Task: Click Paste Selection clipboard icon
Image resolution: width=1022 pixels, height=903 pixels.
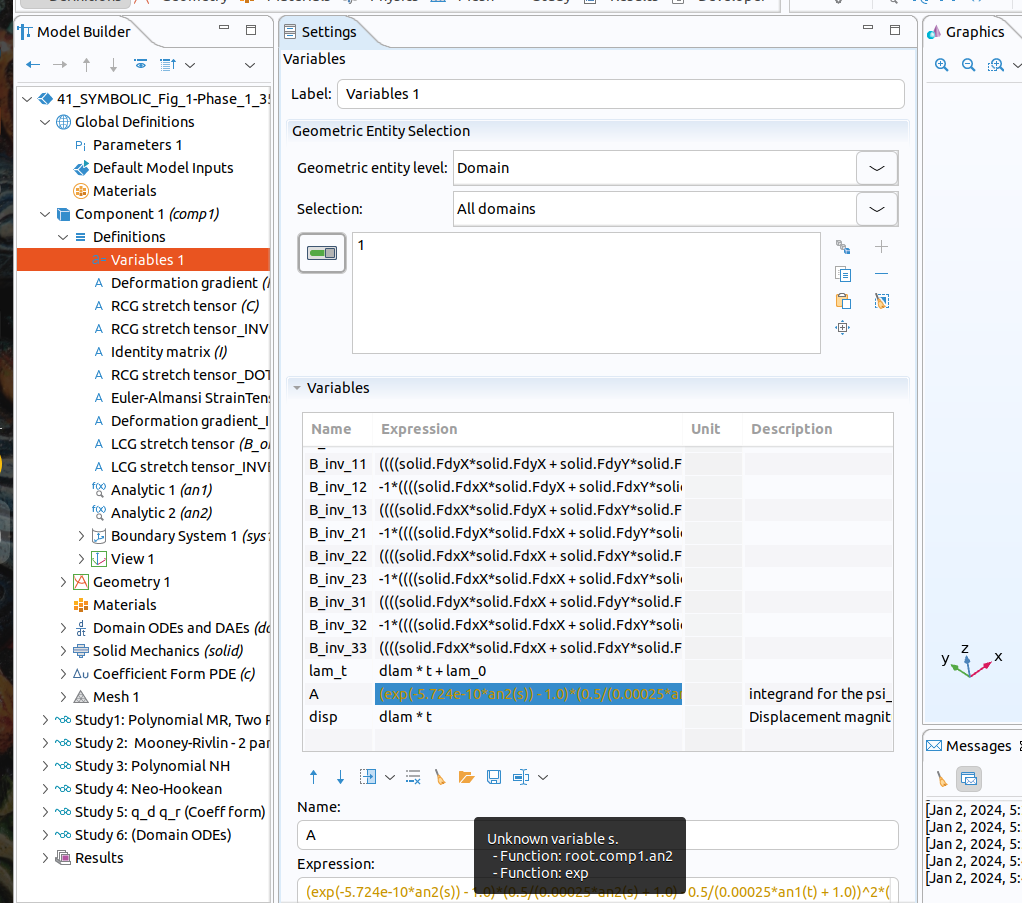Action: pyautogui.click(x=843, y=301)
